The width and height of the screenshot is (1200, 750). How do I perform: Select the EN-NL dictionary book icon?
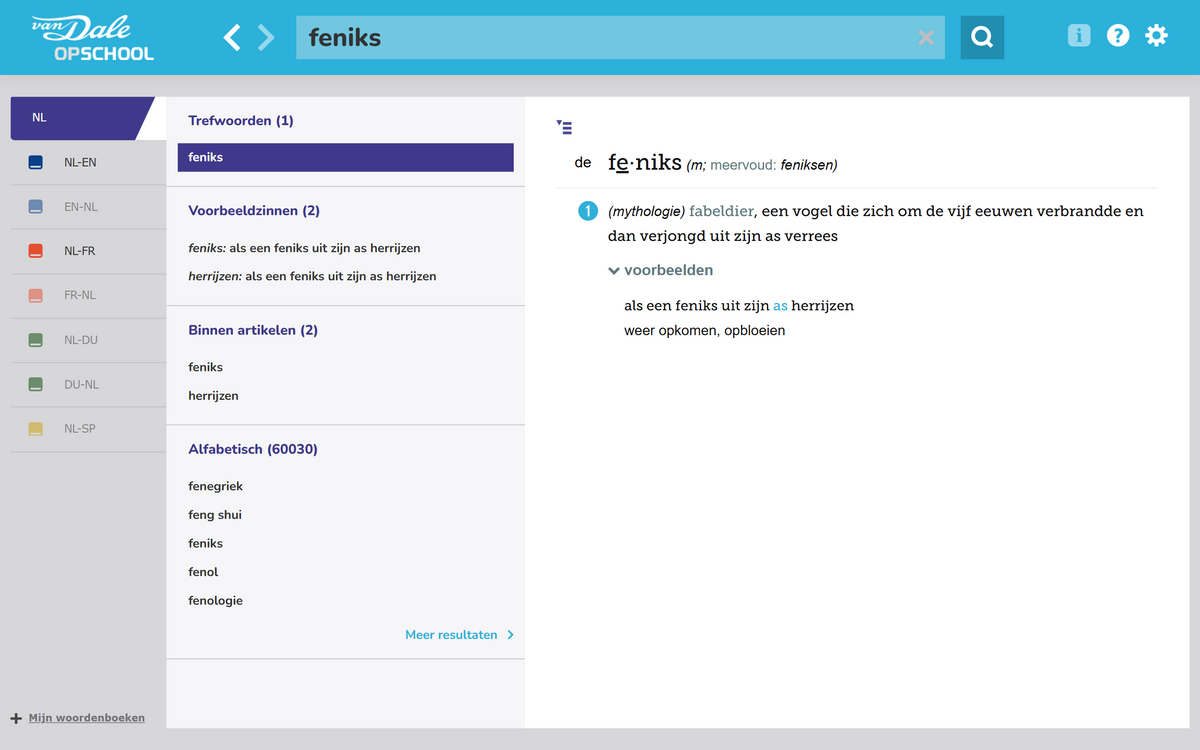[36, 207]
